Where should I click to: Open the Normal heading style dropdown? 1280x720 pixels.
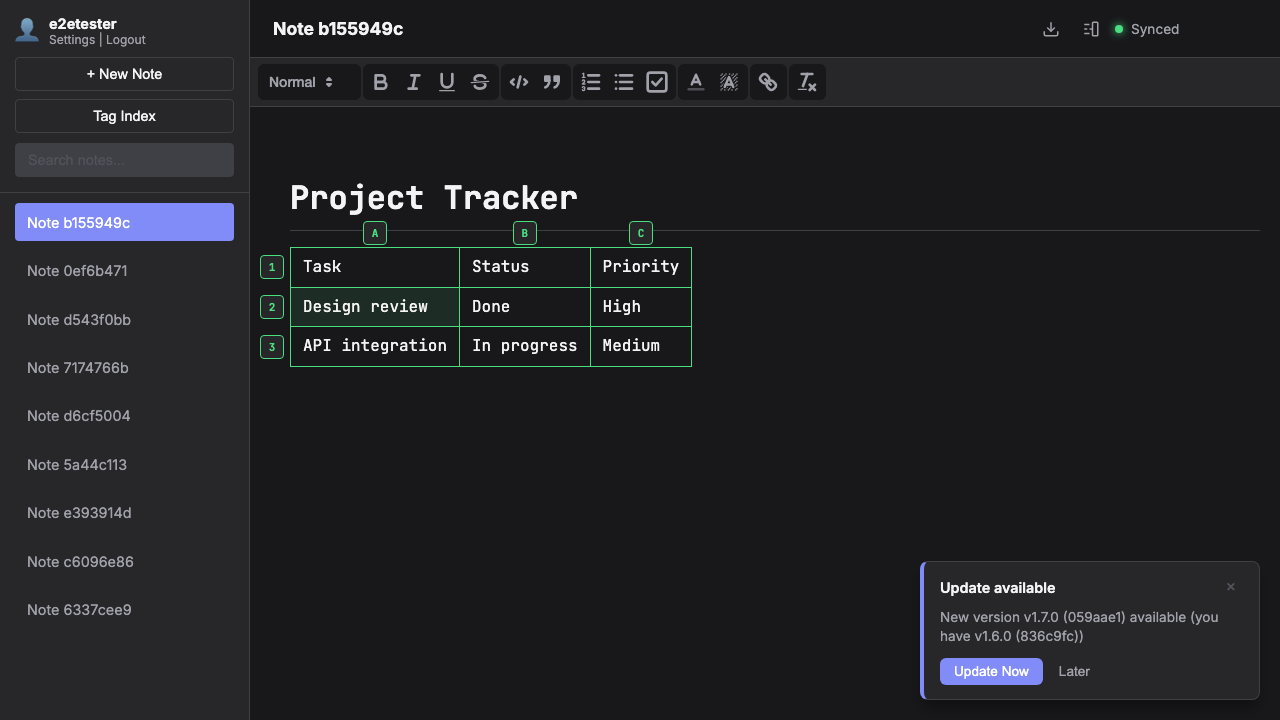[301, 82]
